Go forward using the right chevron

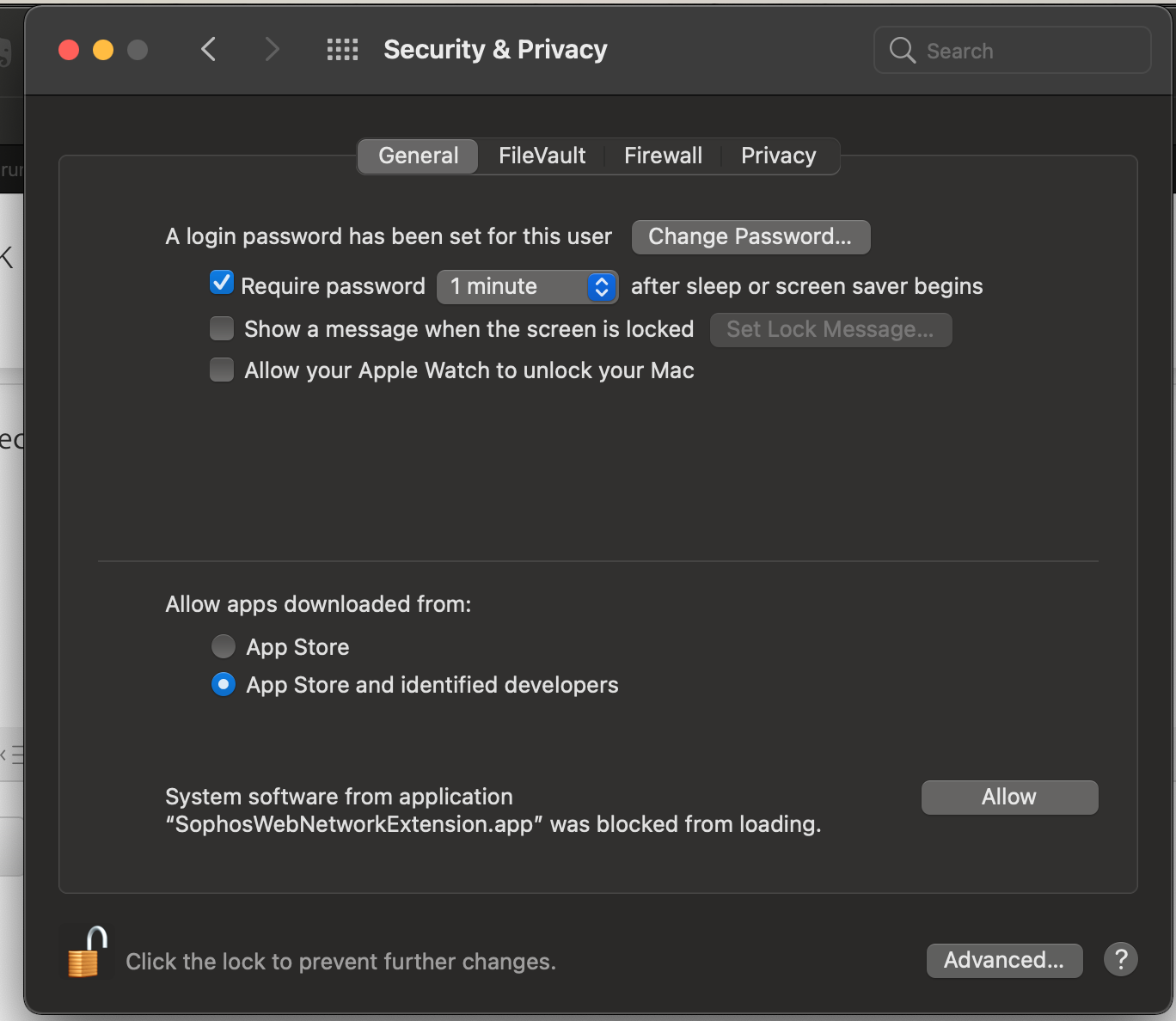click(x=272, y=50)
